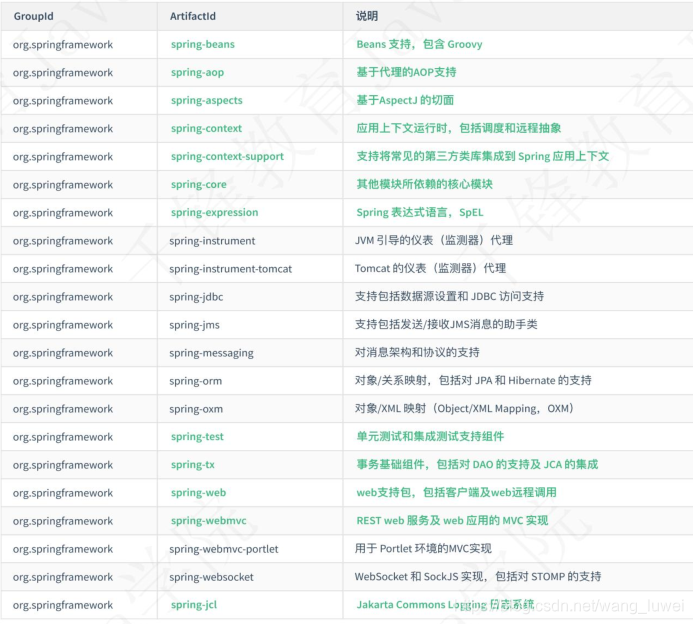This screenshot has width=693, height=624.
Task: Click description '支持包括发送/接收JMS消息的助手类'
Action: (446, 324)
